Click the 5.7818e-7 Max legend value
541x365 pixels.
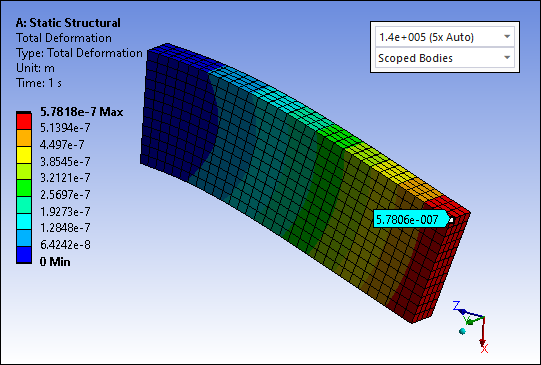coord(81,112)
